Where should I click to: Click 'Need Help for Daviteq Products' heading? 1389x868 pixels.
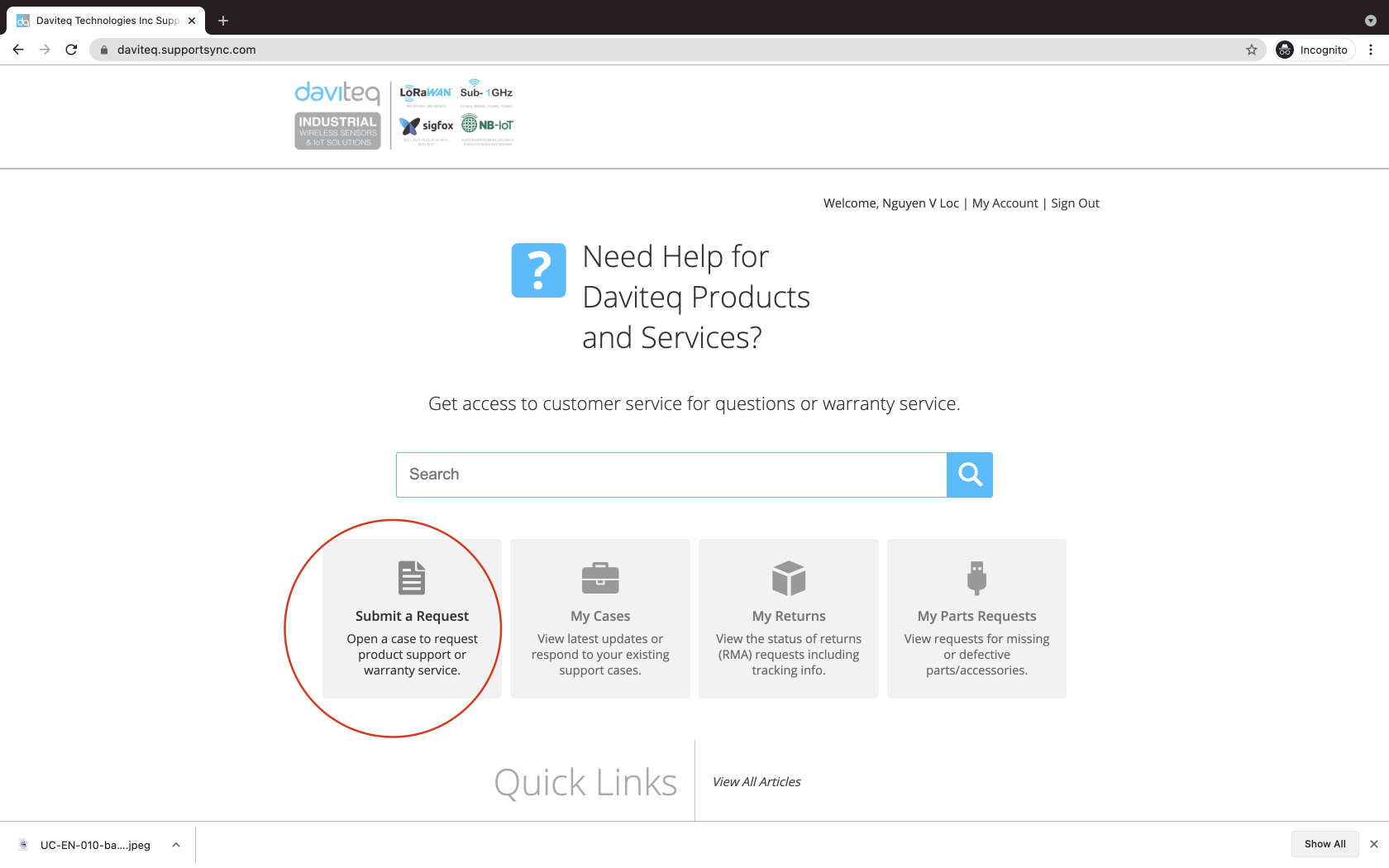(x=696, y=297)
